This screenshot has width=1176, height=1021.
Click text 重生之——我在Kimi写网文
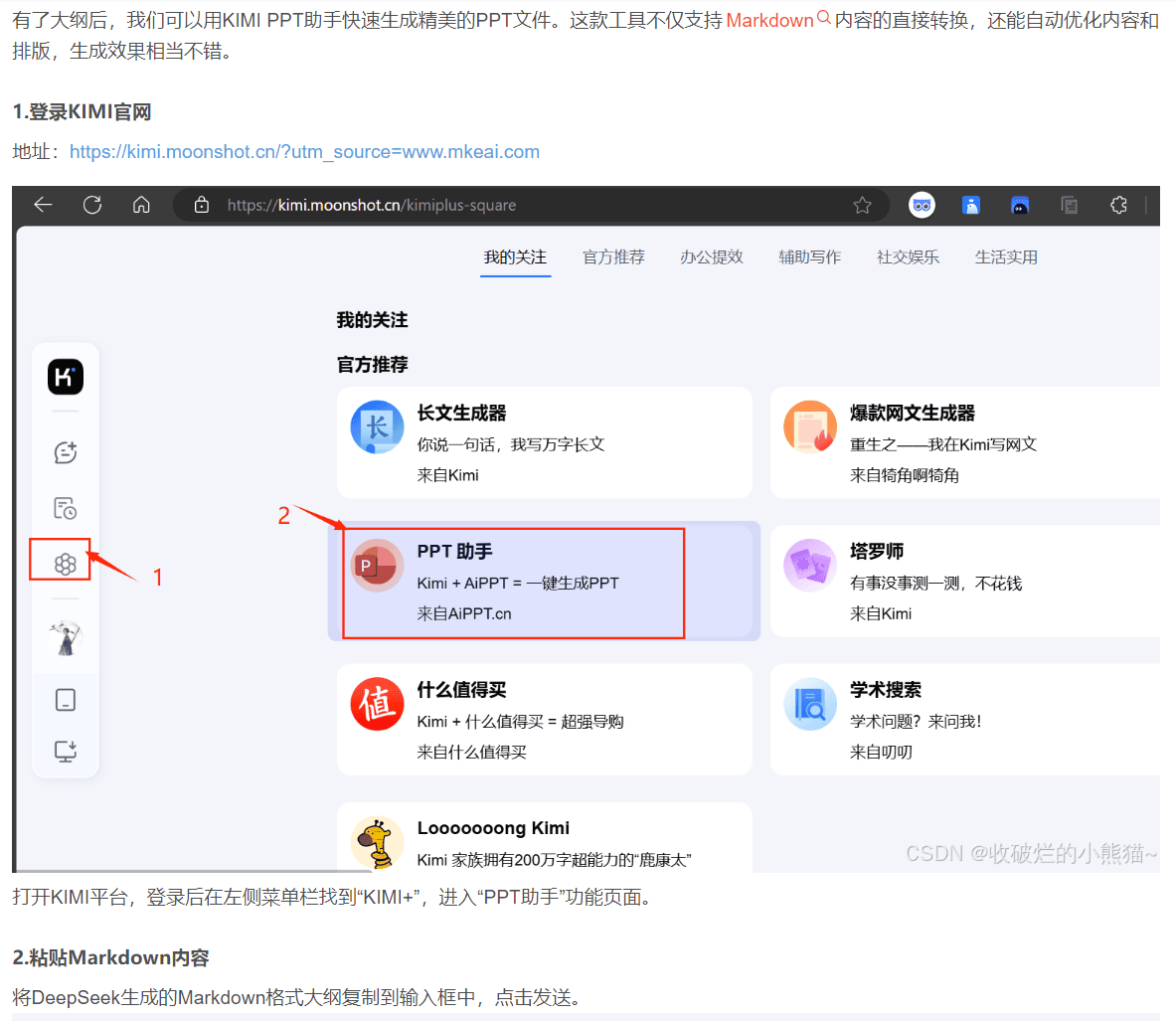tap(943, 444)
